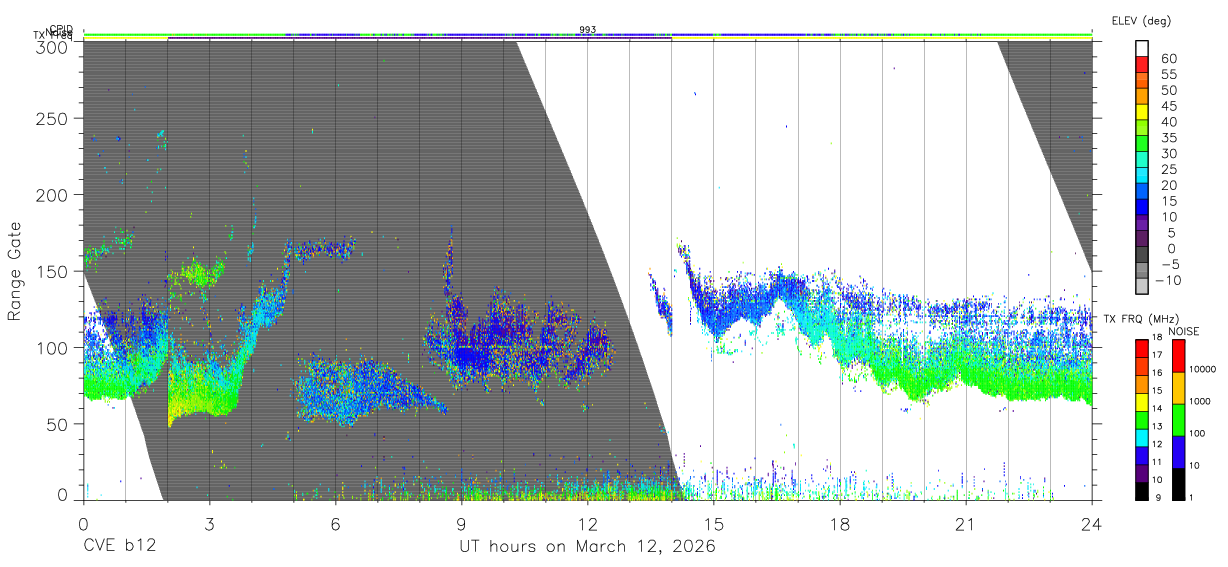Click the '18' hour tick on UT axis
Viewport: 1228px width, 567px height.
(x=839, y=524)
